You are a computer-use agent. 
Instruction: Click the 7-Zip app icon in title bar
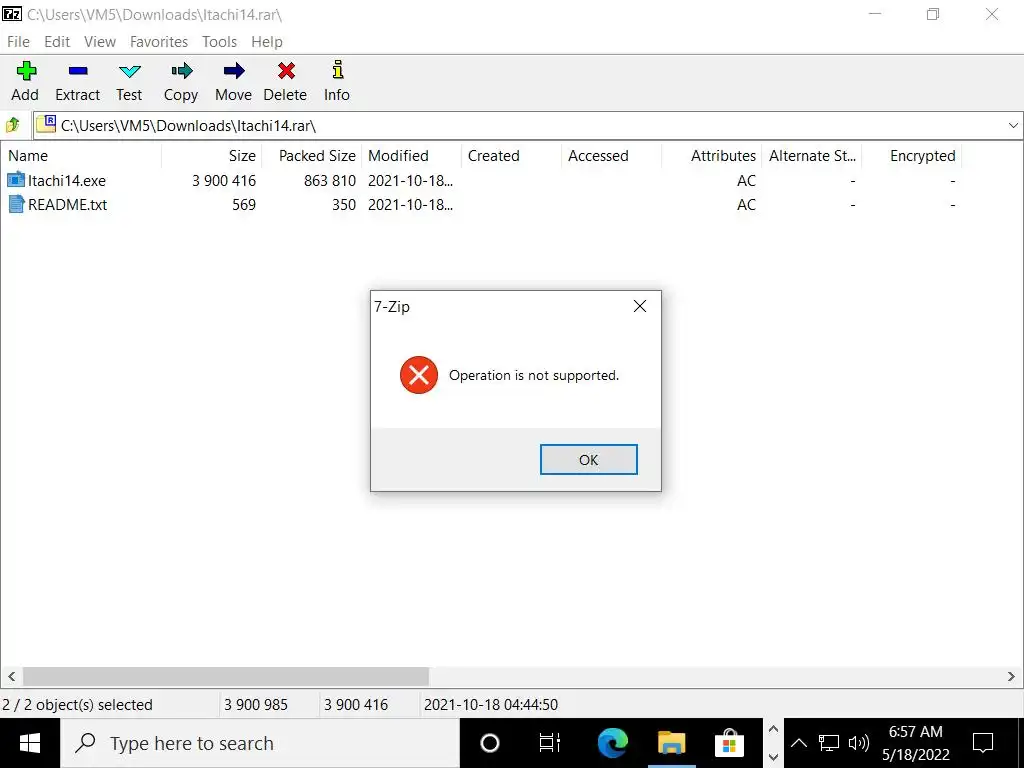(12, 13)
